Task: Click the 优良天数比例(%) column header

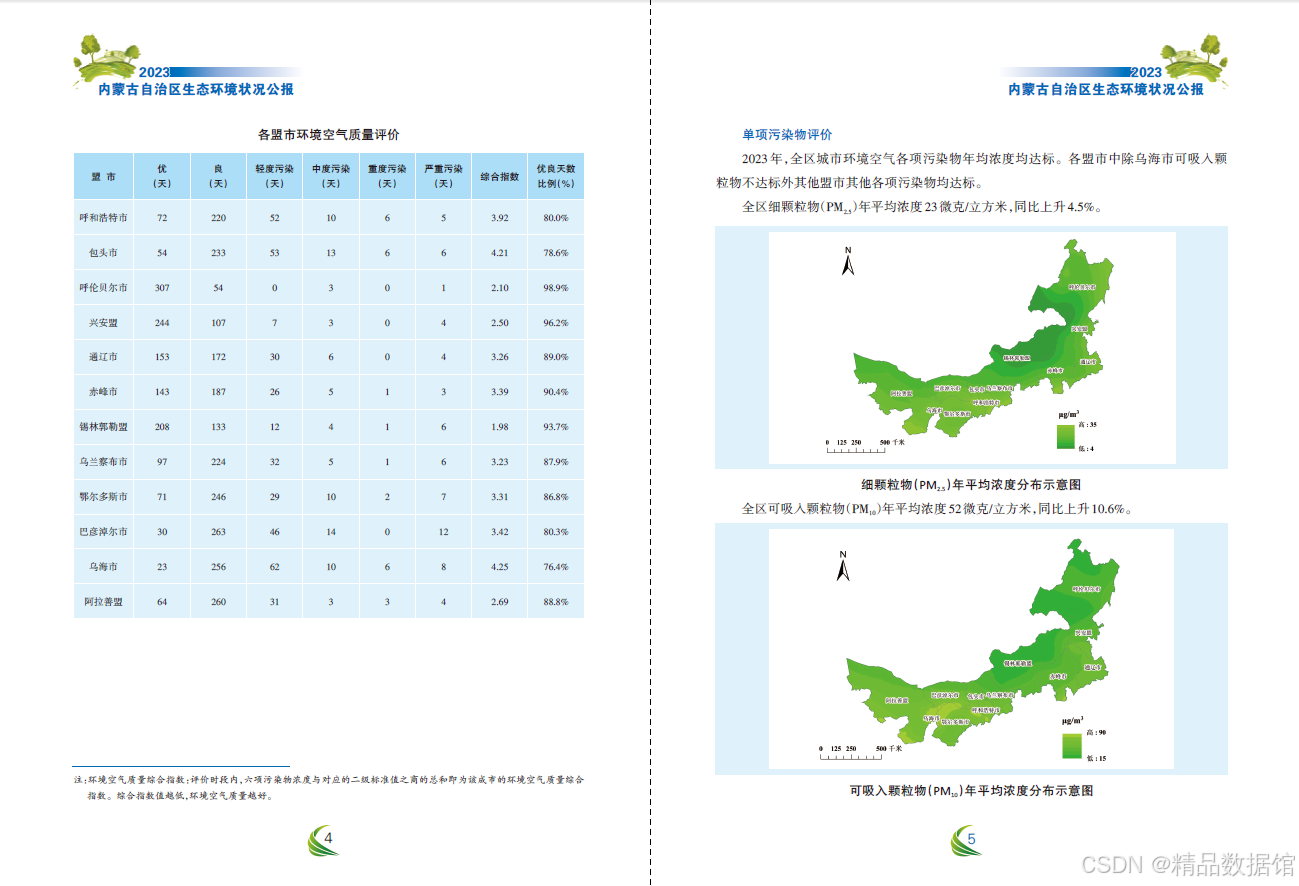Action: click(556, 176)
